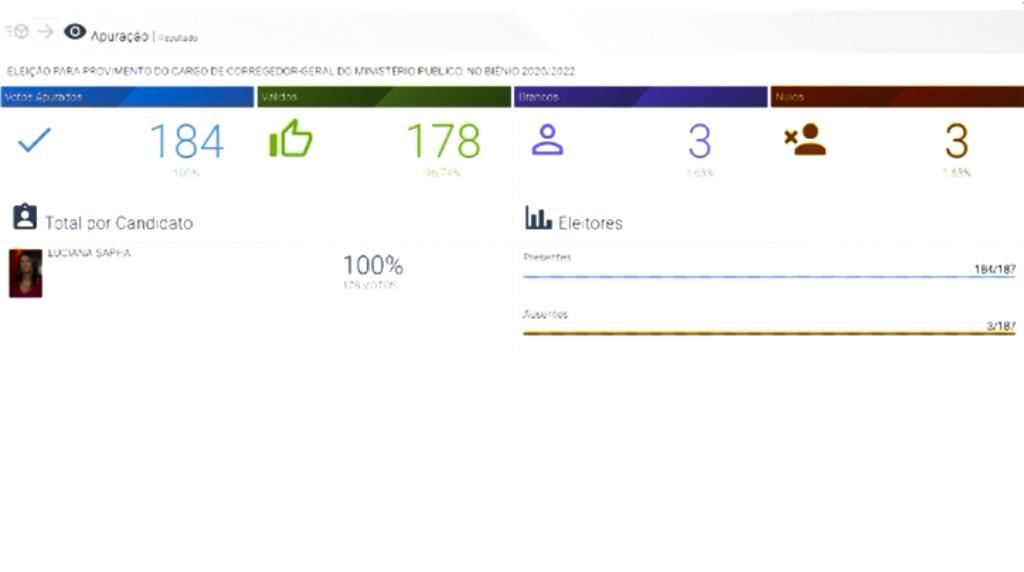This screenshot has height=572, width=1024.
Task: Click the forward arrow icon in header
Action: (46, 32)
